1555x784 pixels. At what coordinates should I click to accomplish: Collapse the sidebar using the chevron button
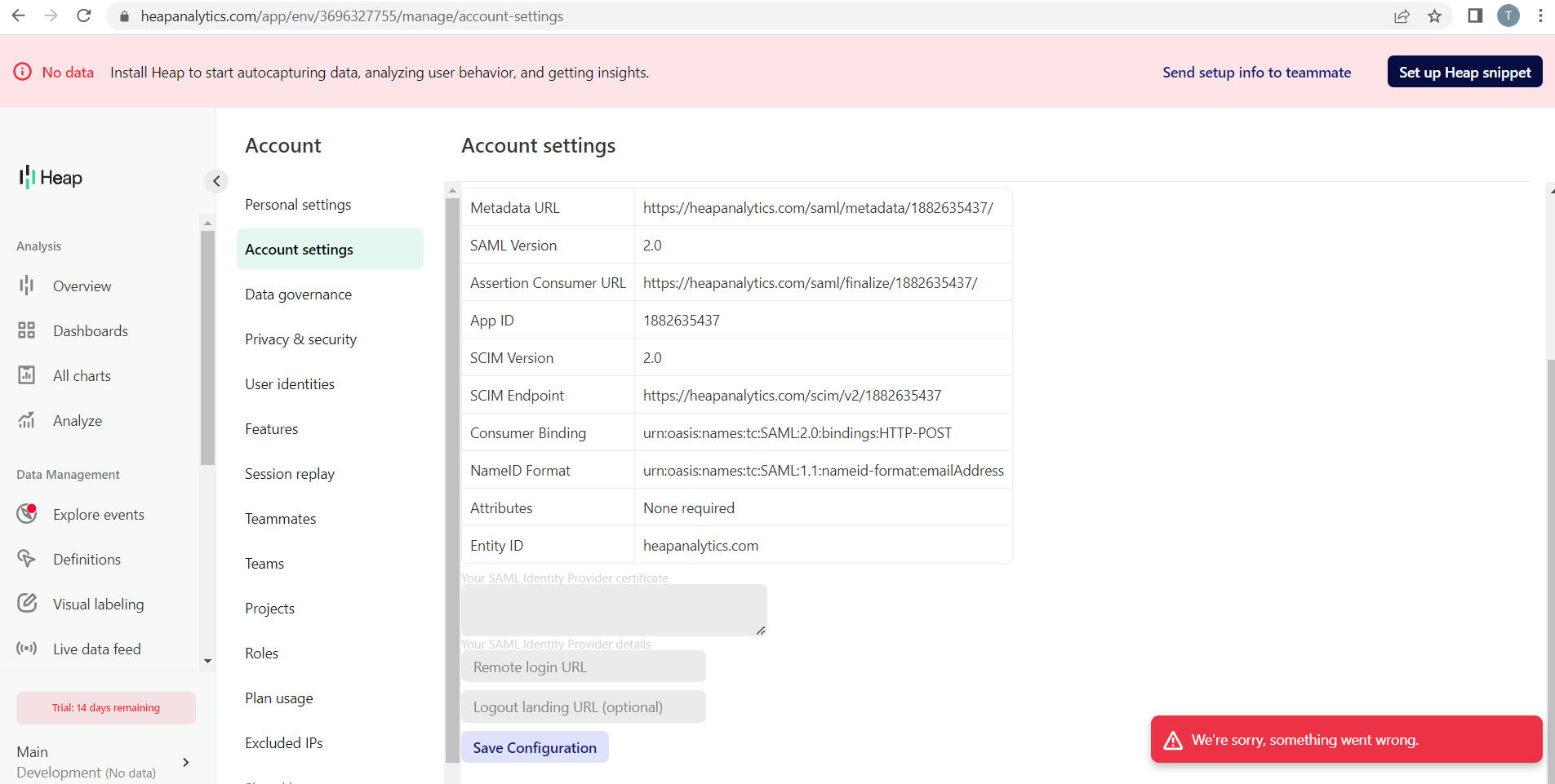(216, 181)
